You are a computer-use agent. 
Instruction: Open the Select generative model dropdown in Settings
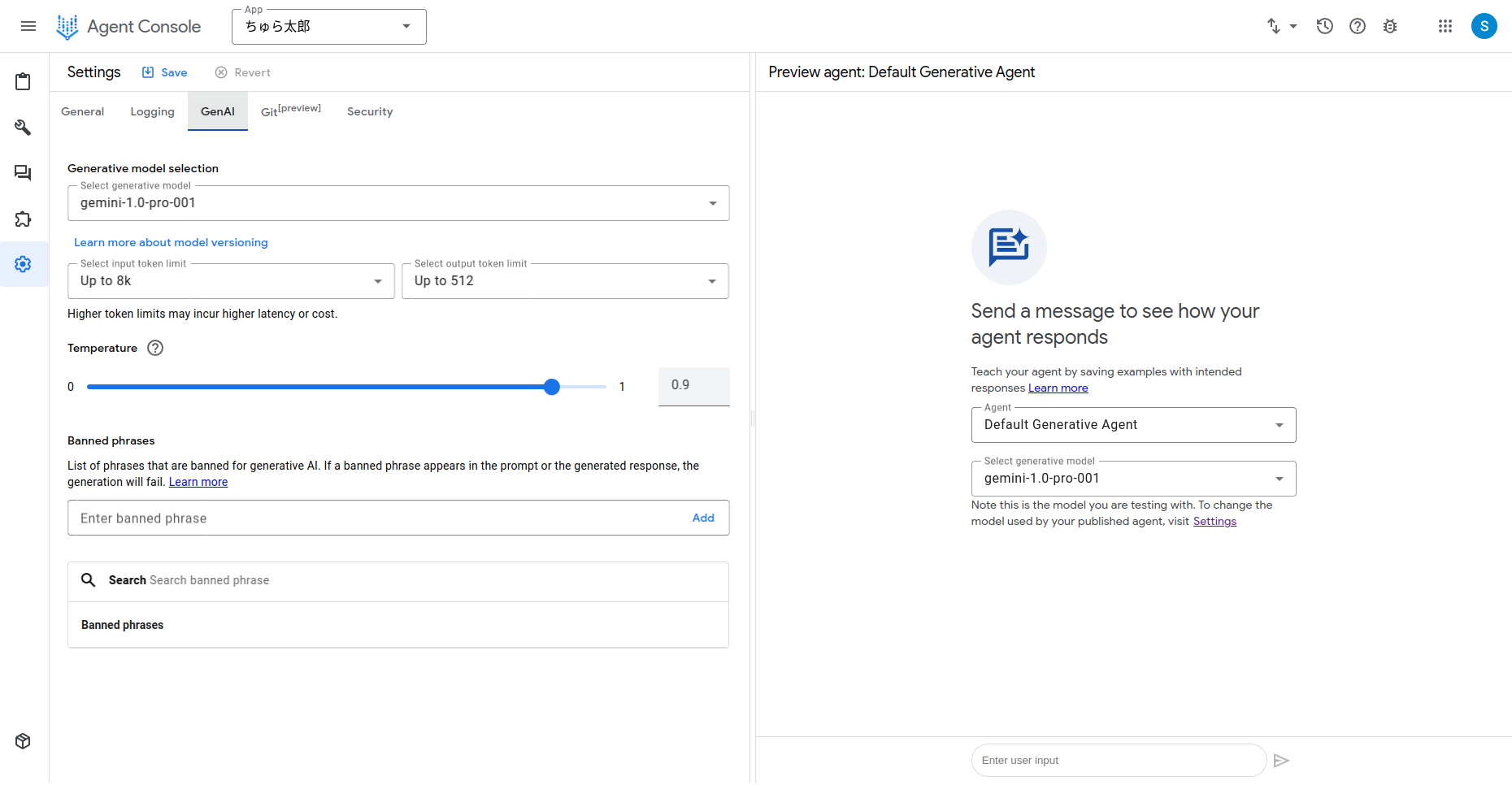(x=398, y=203)
